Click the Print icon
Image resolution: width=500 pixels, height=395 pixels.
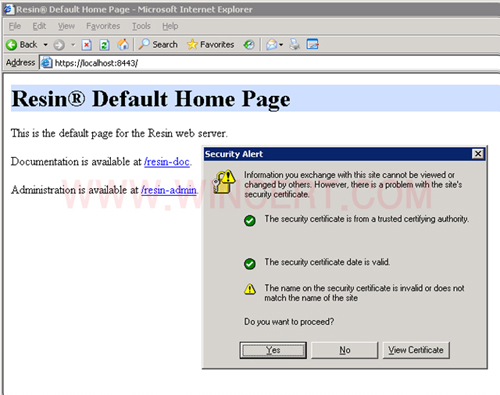point(295,44)
